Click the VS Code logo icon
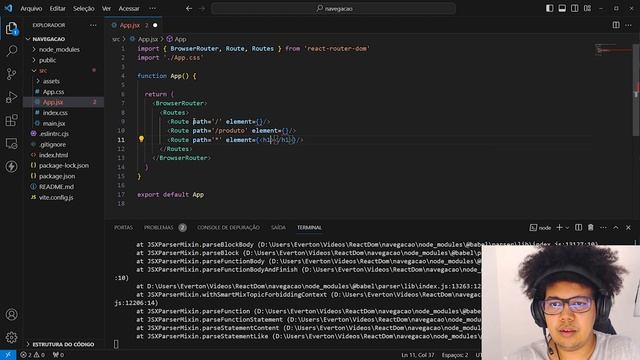This screenshot has height=360, width=640. click(x=8, y=8)
